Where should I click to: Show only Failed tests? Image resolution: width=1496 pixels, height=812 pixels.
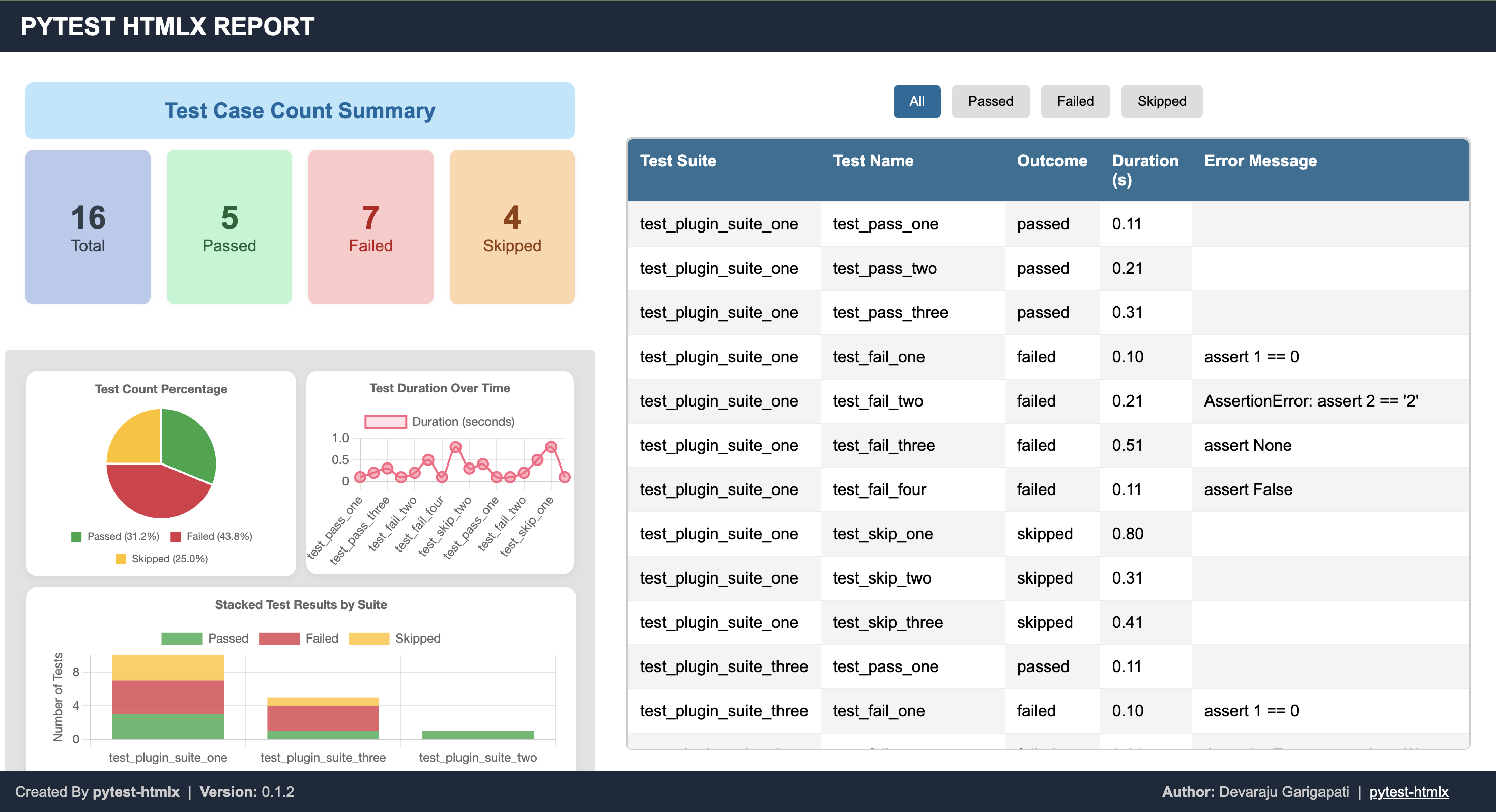point(1075,101)
